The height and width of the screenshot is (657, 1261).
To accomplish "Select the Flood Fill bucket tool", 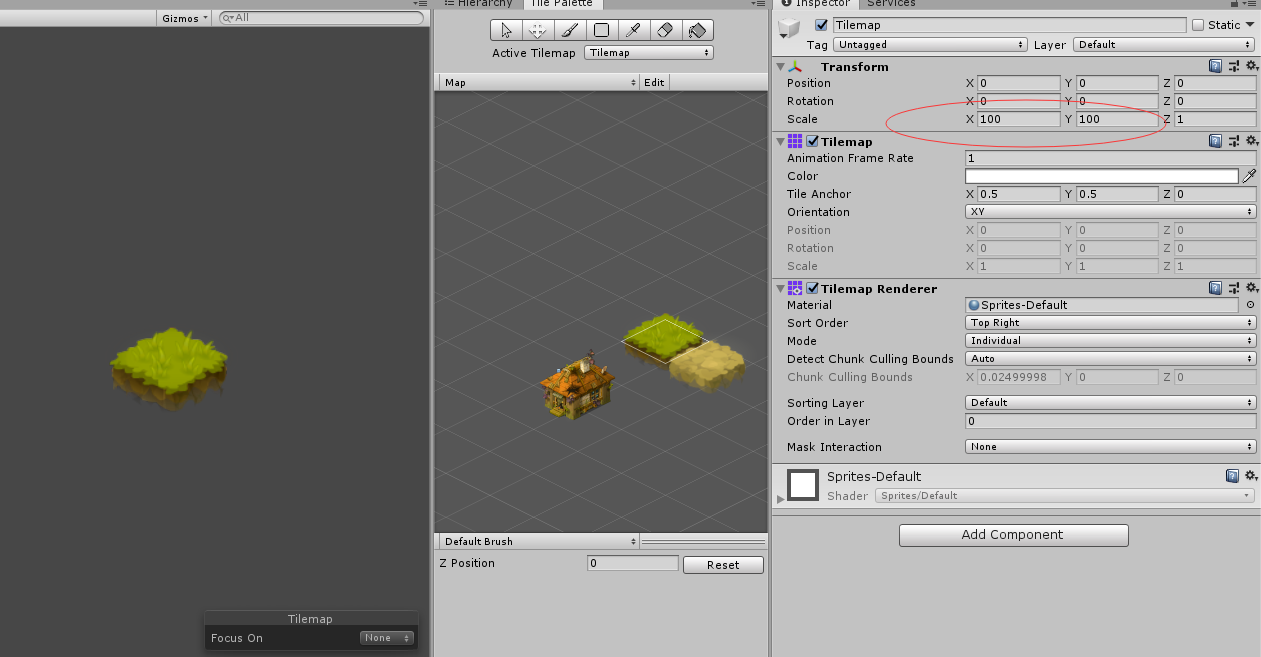I will point(697,30).
